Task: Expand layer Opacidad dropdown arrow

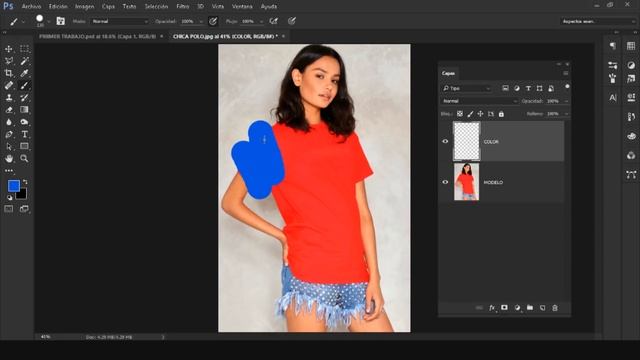Action: click(566, 101)
